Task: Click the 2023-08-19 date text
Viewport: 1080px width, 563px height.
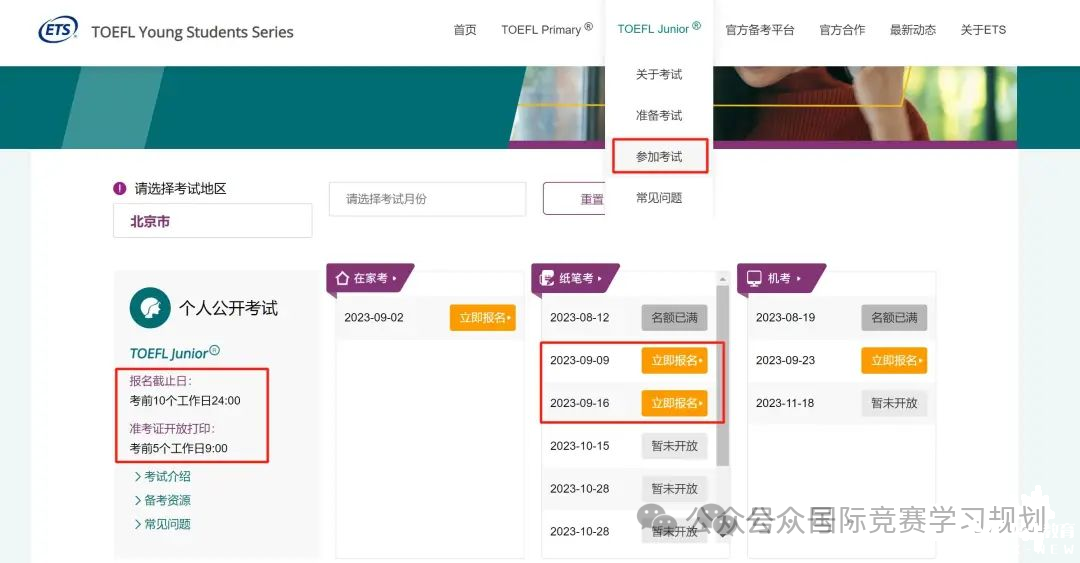Action: [785, 318]
